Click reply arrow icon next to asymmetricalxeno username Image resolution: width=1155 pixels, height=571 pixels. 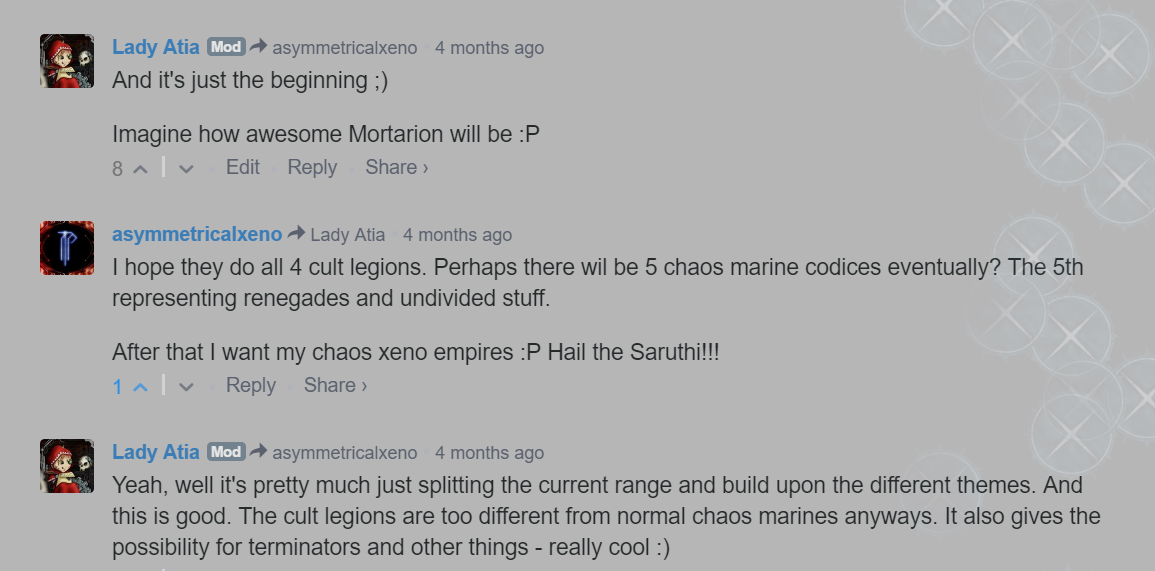pyautogui.click(x=296, y=234)
